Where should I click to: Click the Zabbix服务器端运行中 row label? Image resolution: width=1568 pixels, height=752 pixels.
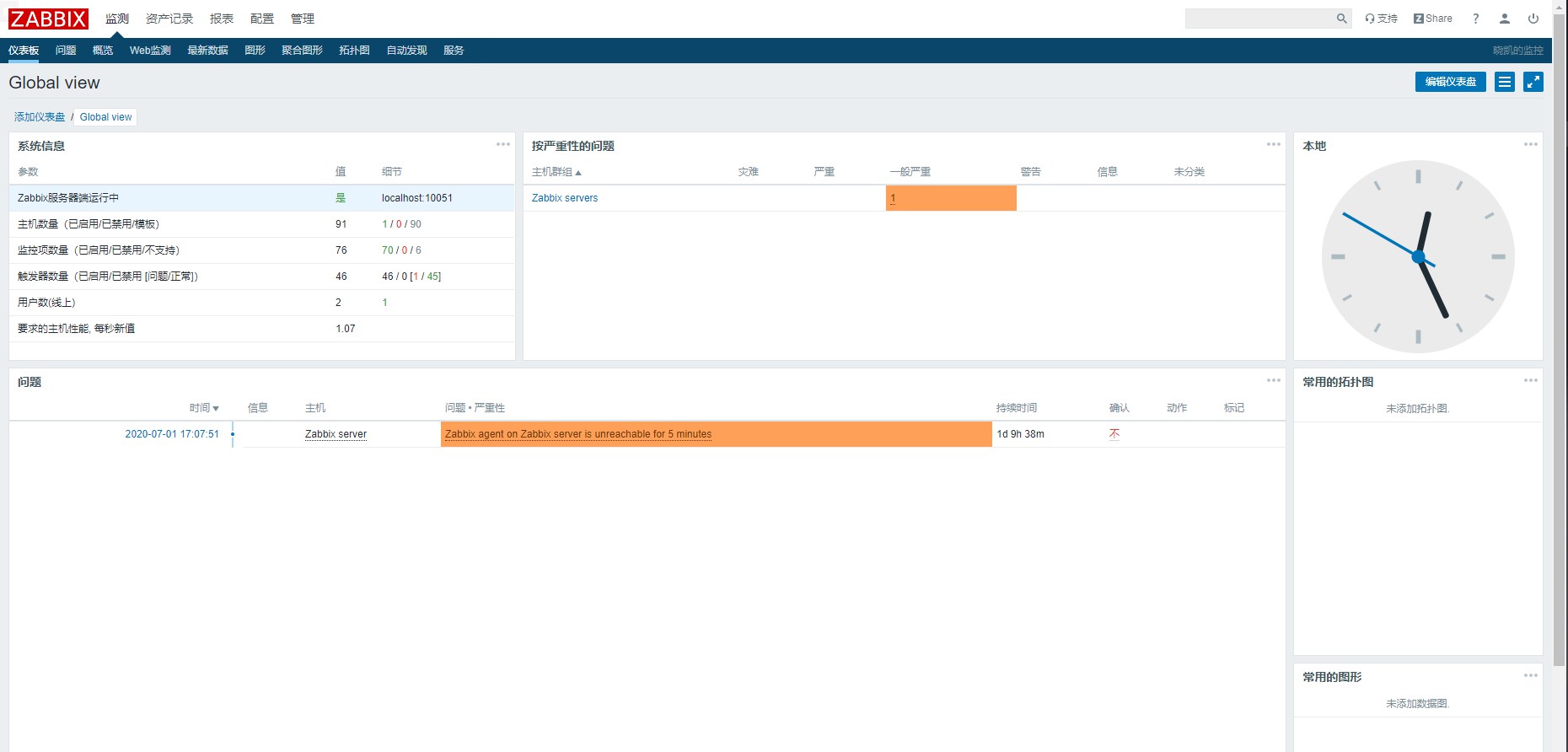[x=68, y=198]
